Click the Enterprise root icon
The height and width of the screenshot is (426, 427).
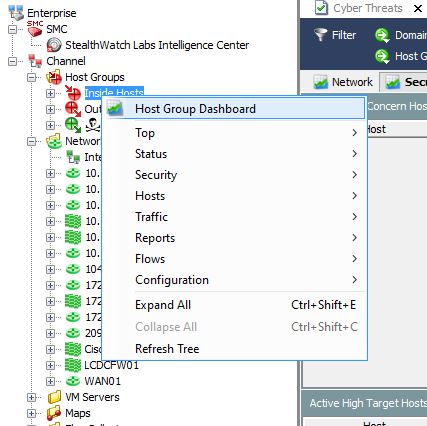pyautogui.click(x=16, y=13)
